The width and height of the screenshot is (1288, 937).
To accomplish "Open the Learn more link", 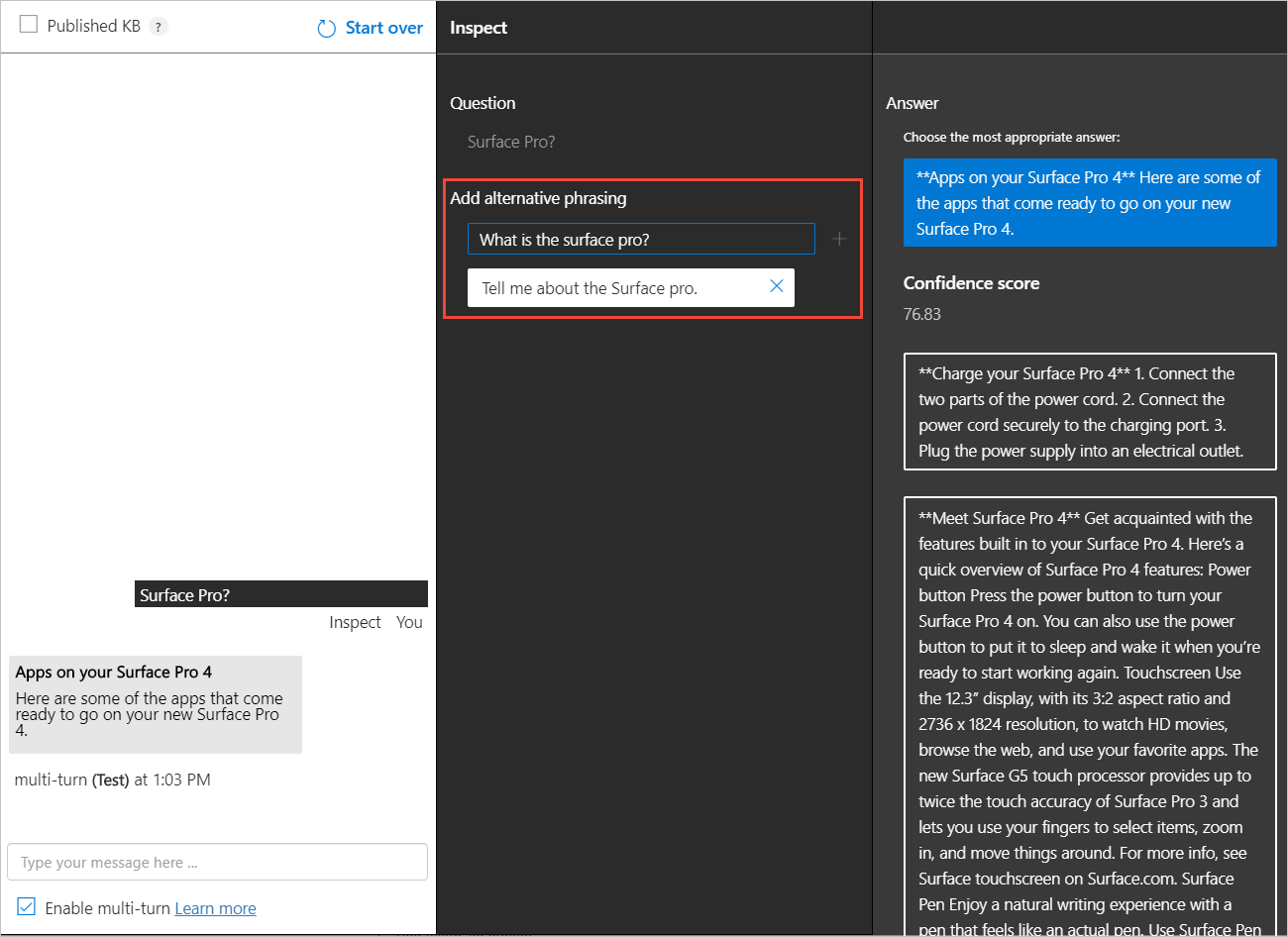I will [215, 908].
